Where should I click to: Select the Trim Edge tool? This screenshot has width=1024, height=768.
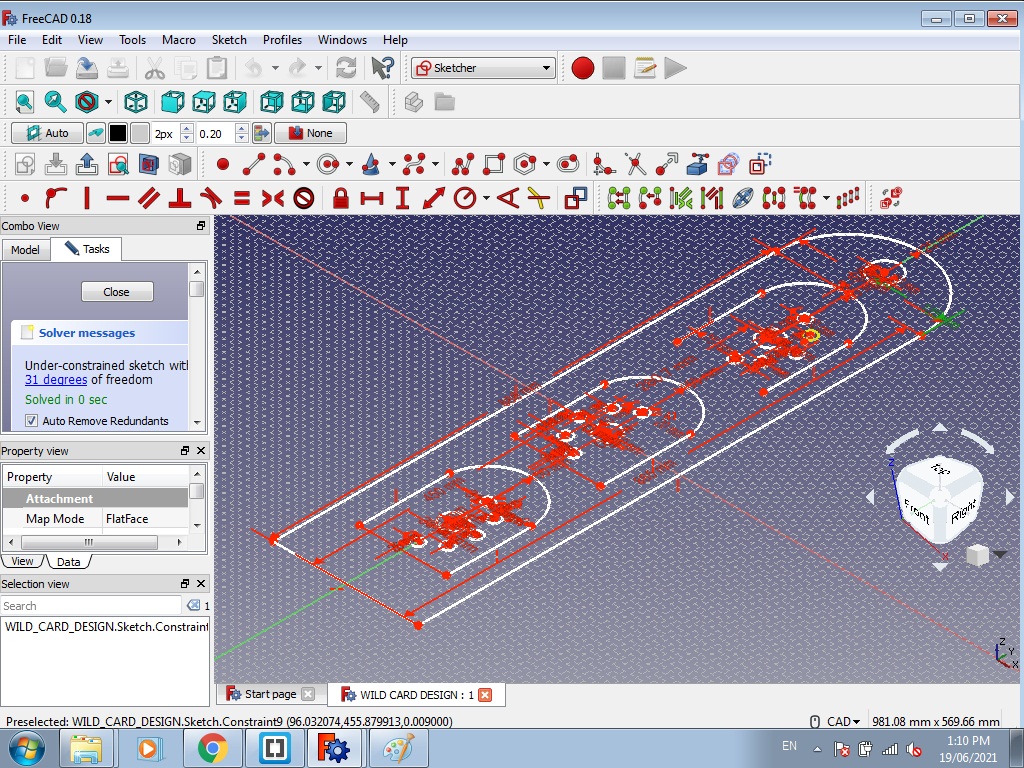pos(635,165)
